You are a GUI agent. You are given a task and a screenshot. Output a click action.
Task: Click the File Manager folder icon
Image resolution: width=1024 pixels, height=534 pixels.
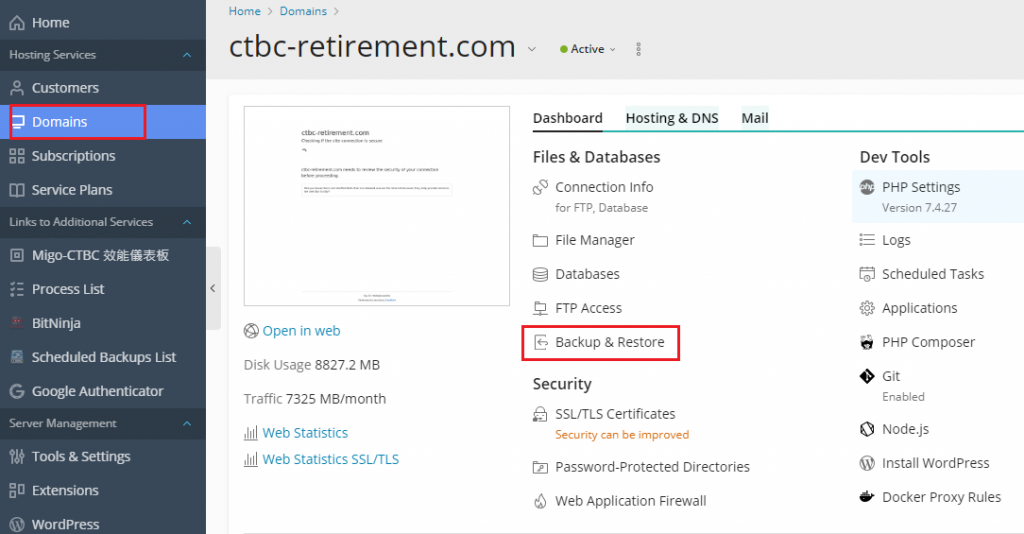point(540,240)
